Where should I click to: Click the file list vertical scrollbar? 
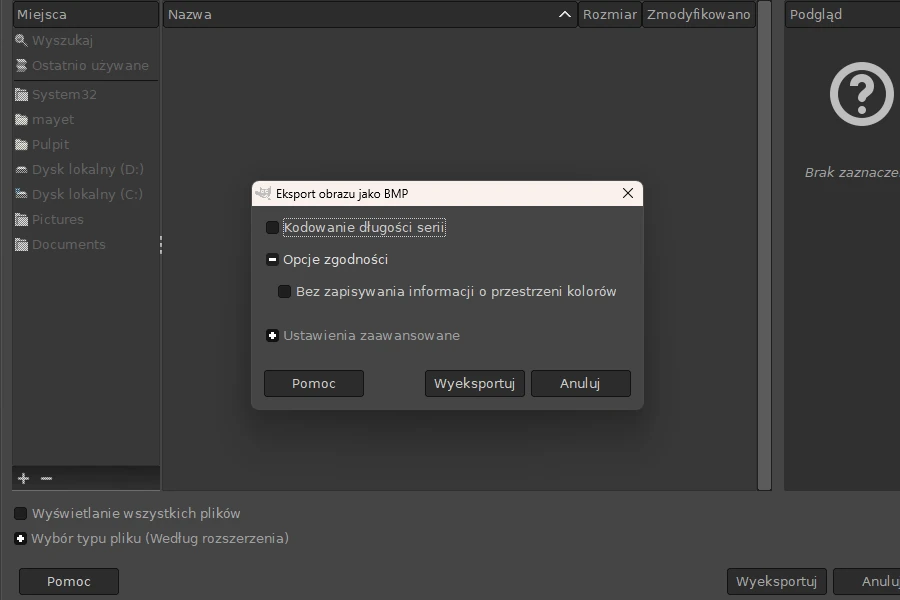tap(764, 246)
